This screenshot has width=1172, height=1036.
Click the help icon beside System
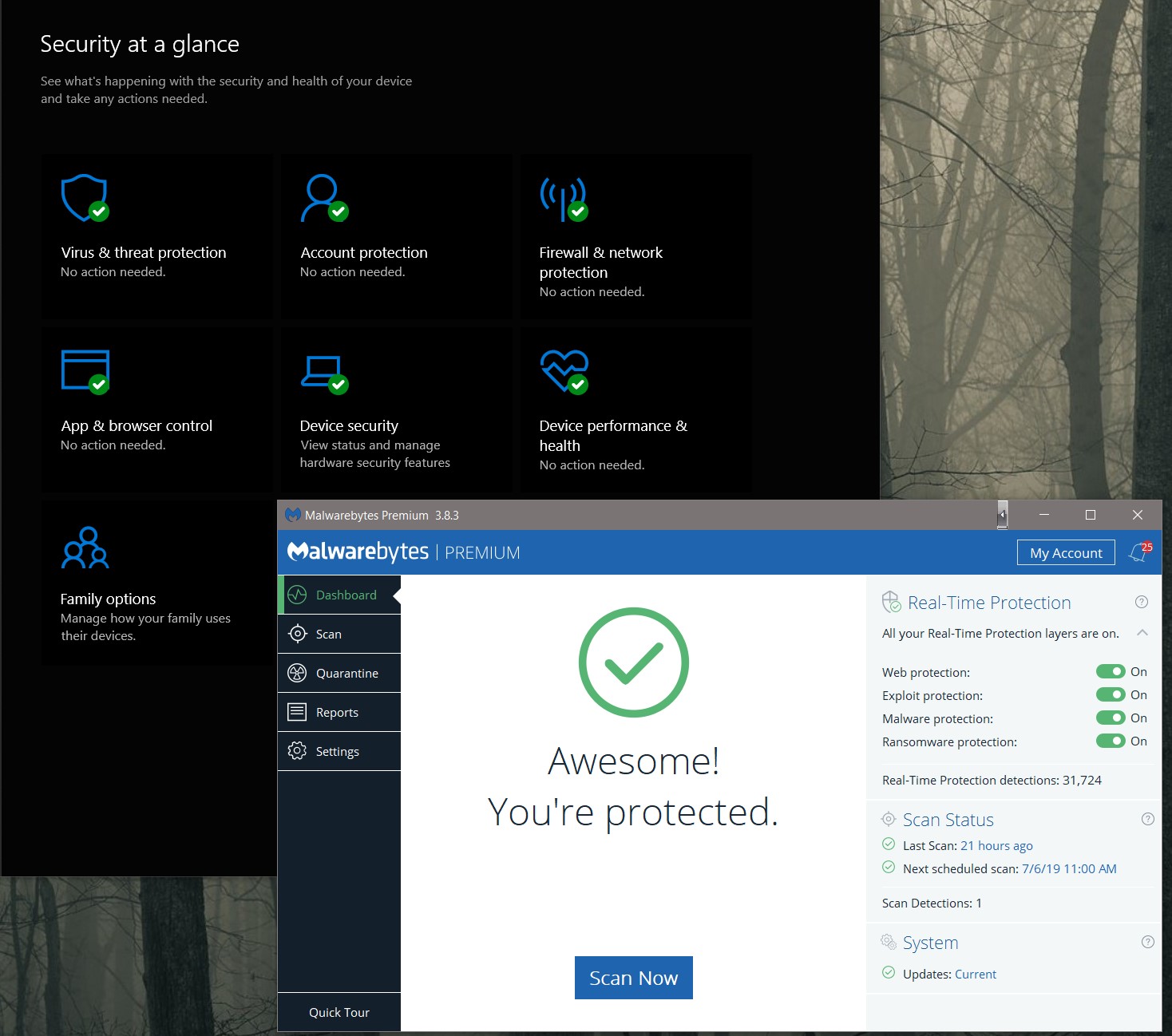coord(1148,942)
